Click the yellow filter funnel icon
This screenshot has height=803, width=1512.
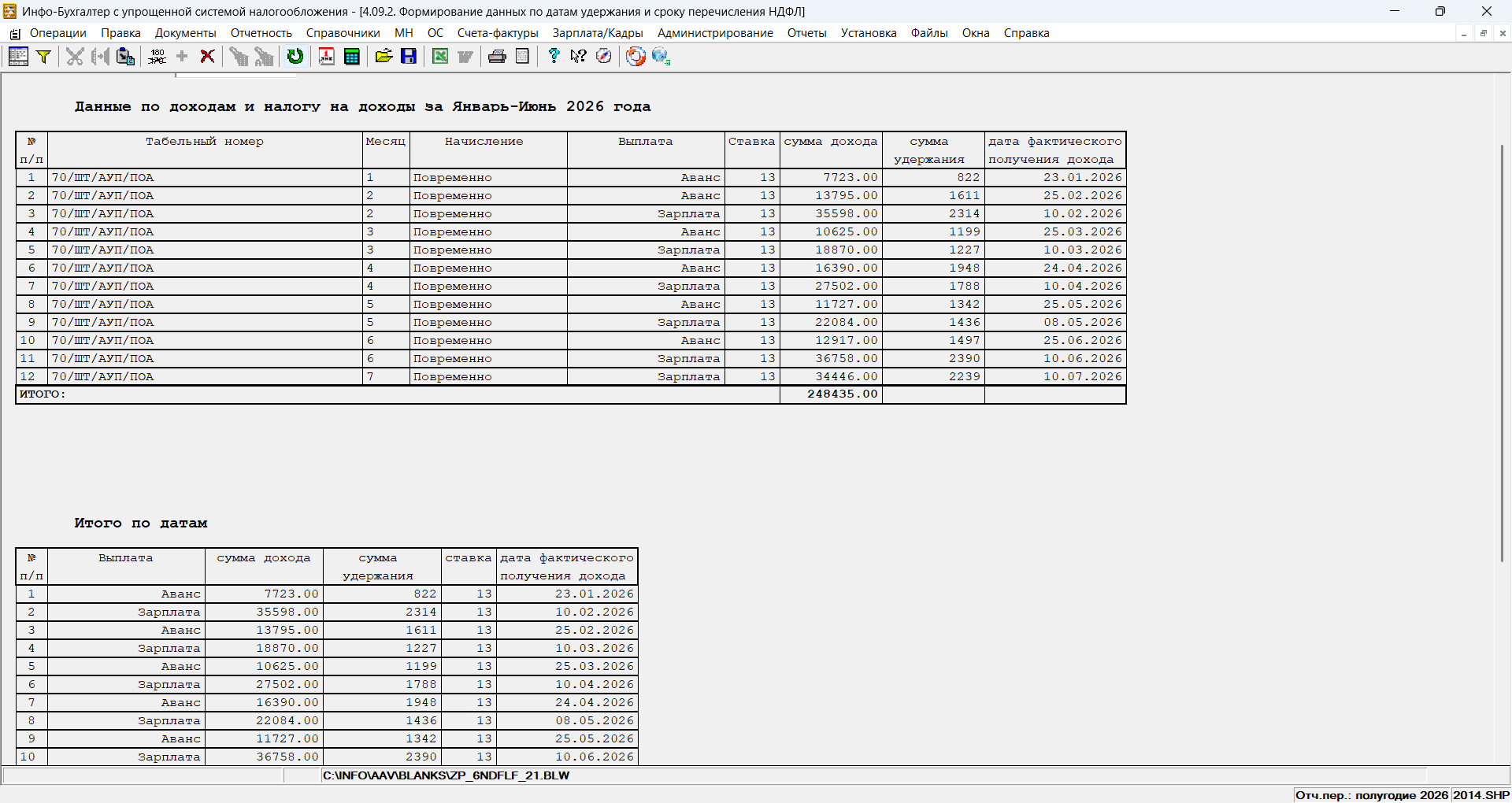[44, 57]
